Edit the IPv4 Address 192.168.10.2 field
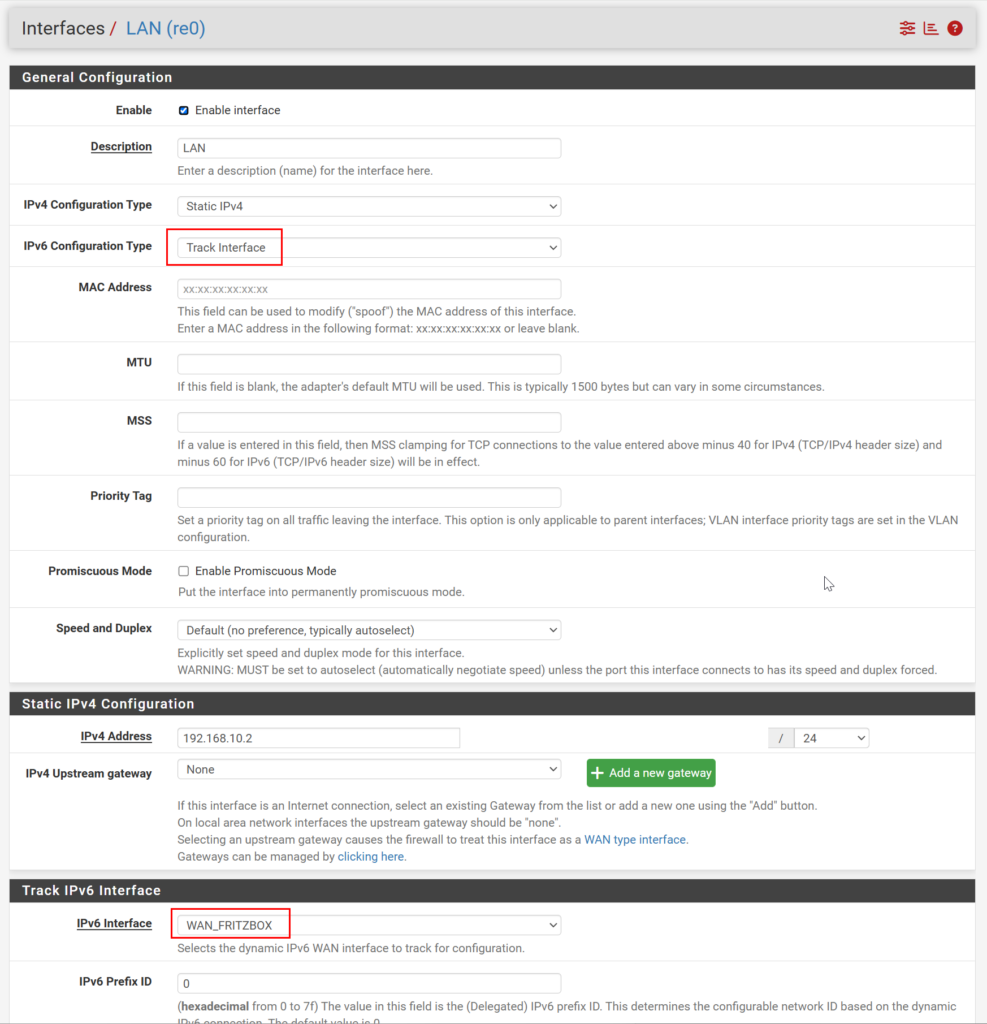This screenshot has width=987, height=1024. [318, 737]
